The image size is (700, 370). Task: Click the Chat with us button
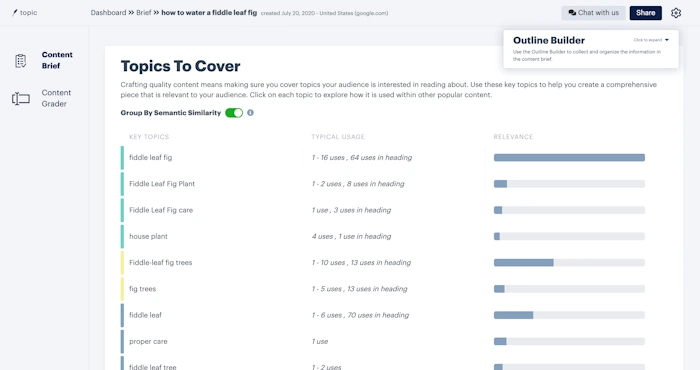point(594,13)
